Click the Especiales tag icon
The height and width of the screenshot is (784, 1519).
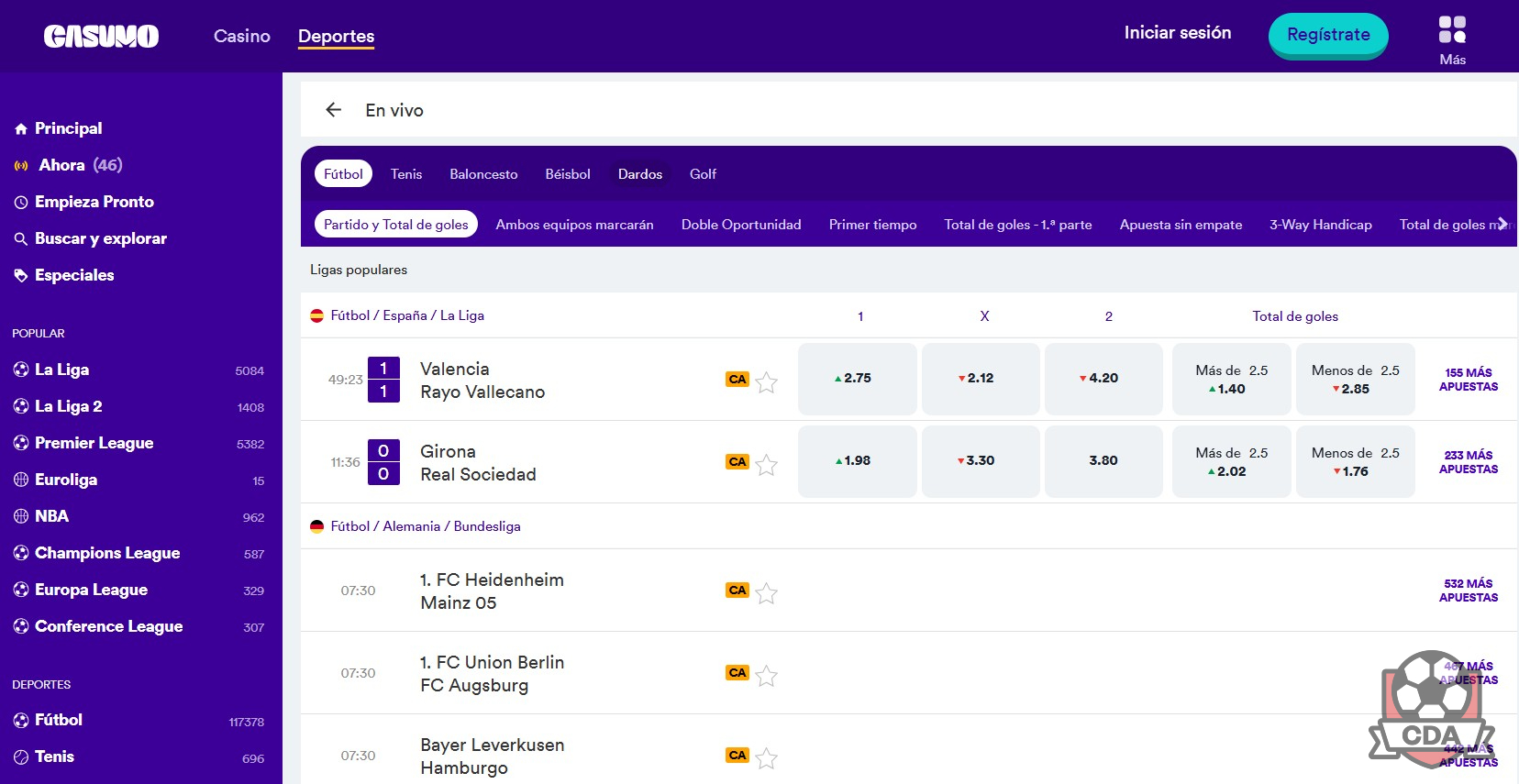21,276
